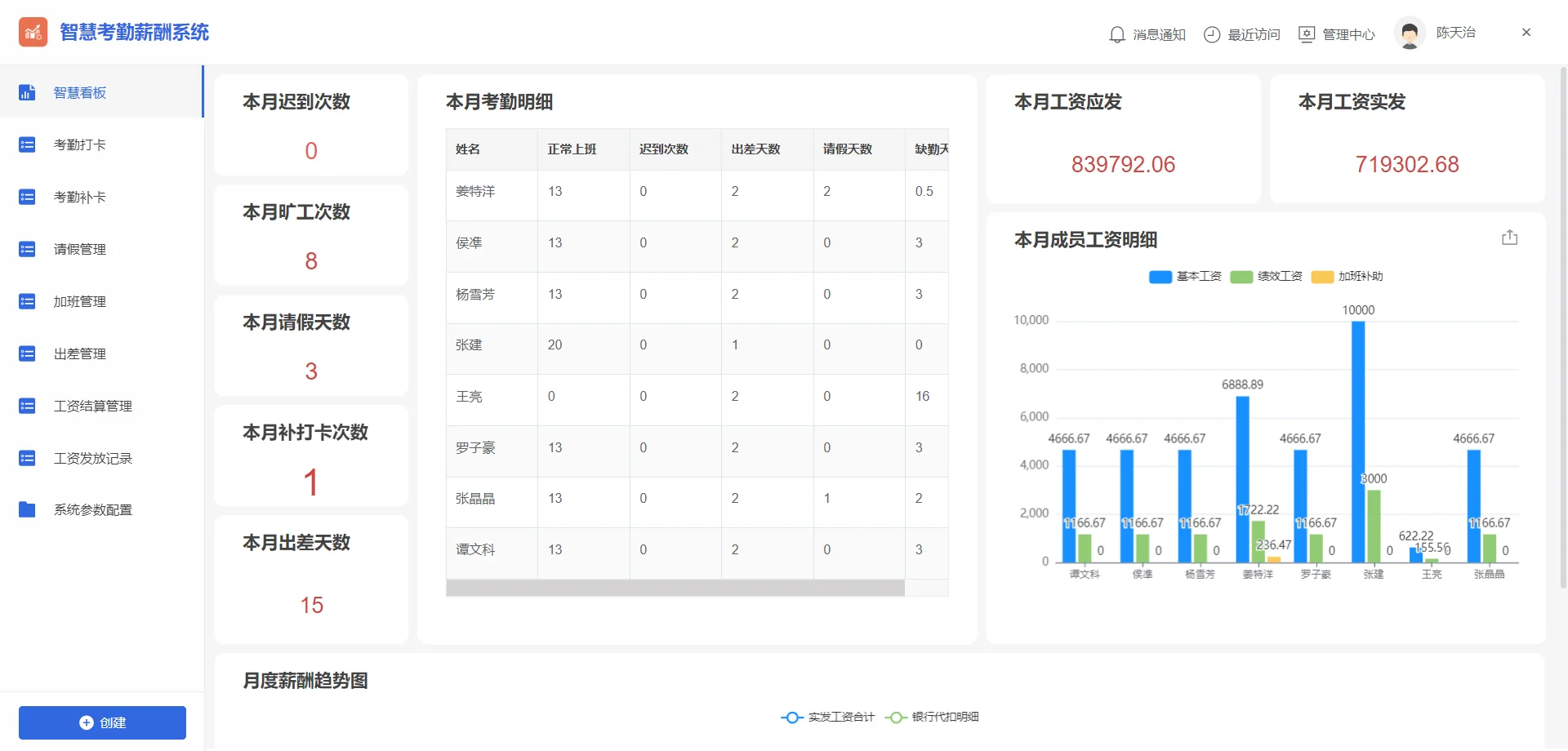
Task: Click the 出差管理 sidebar icon
Action: (x=27, y=353)
